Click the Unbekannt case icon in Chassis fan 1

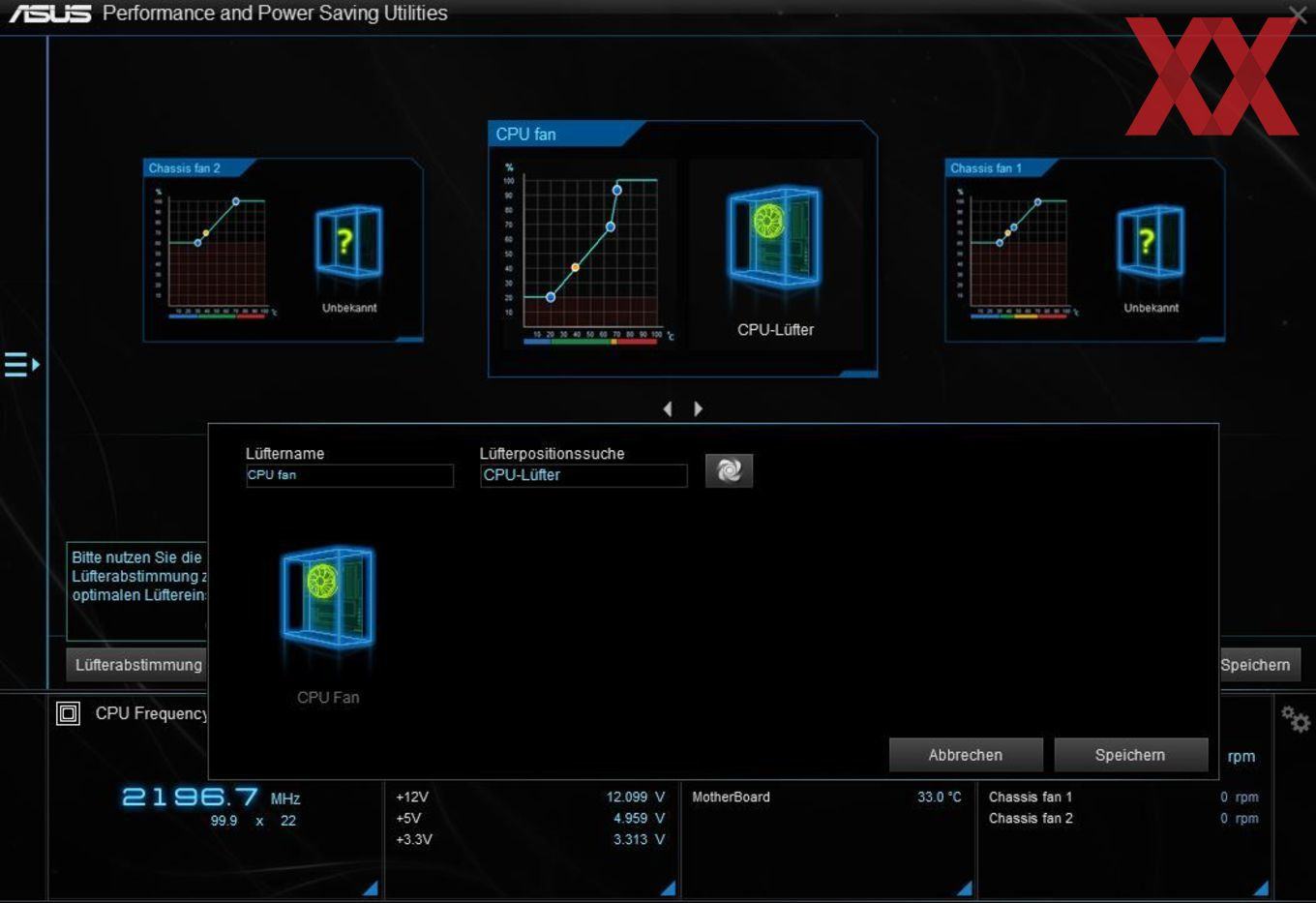point(1151,243)
